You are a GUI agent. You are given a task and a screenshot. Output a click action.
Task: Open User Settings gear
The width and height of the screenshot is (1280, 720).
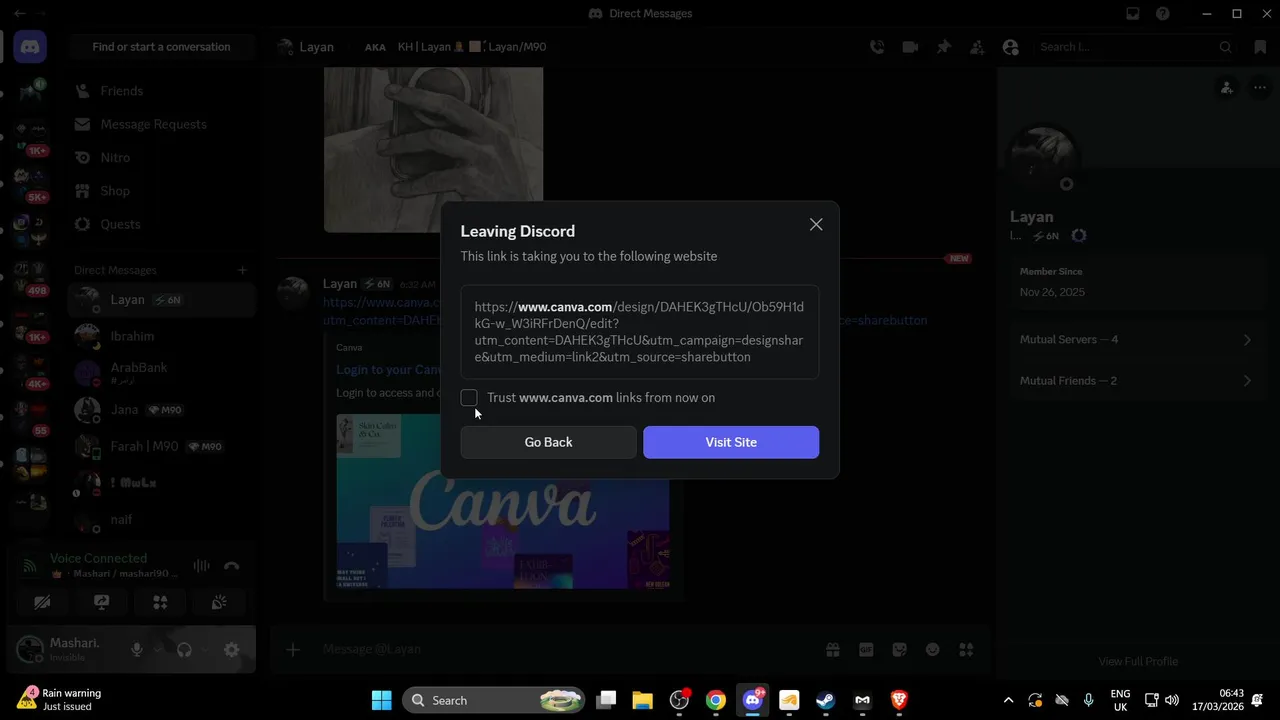click(x=231, y=650)
